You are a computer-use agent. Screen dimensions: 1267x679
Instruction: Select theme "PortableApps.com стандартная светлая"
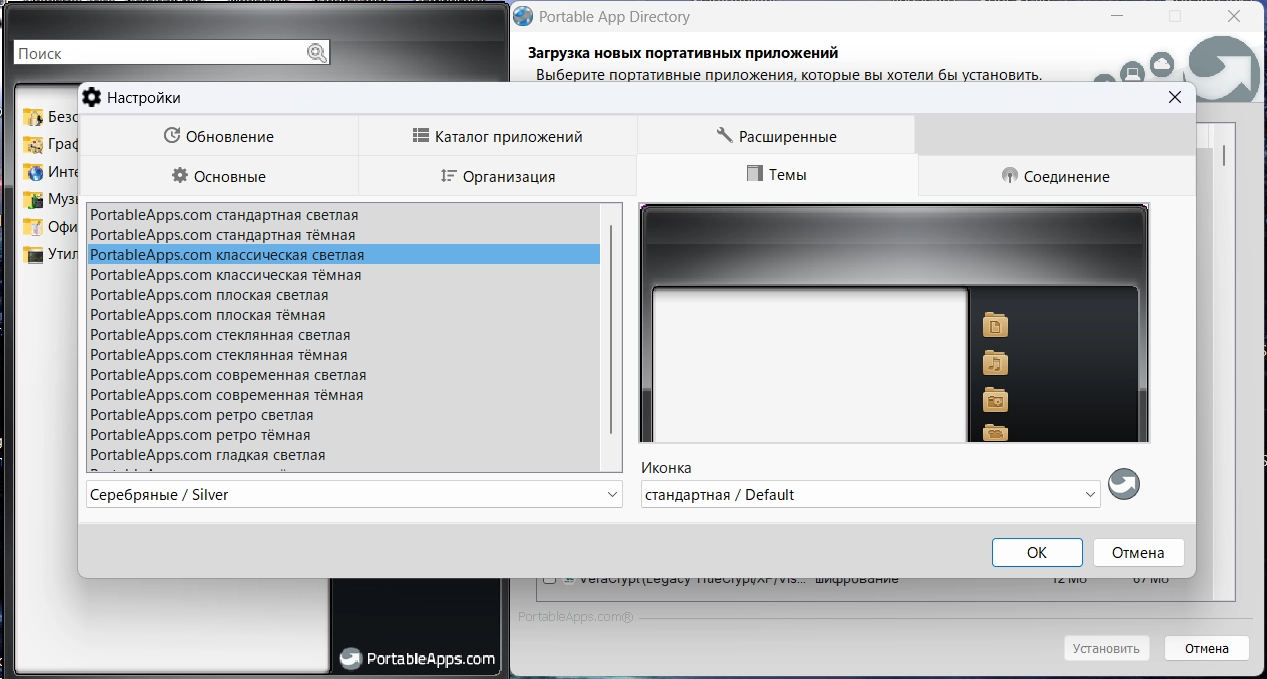click(x=344, y=215)
